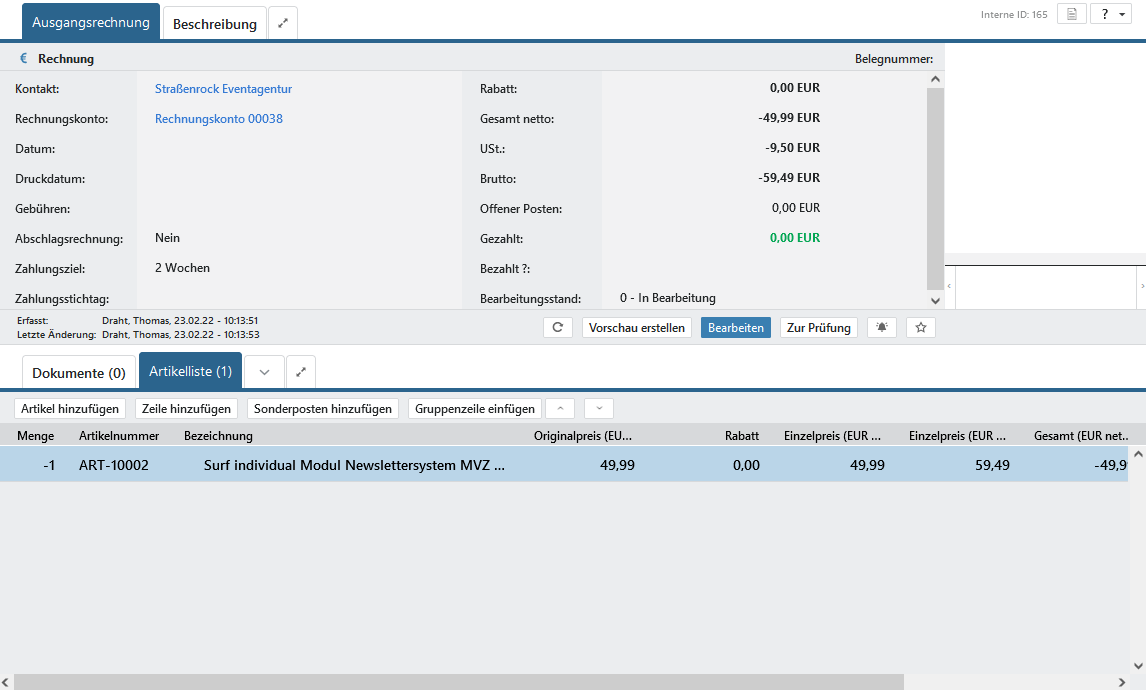This screenshot has height=690, width=1146.
Task: Move article row down with down-chevron button
Action: [x=598, y=408]
